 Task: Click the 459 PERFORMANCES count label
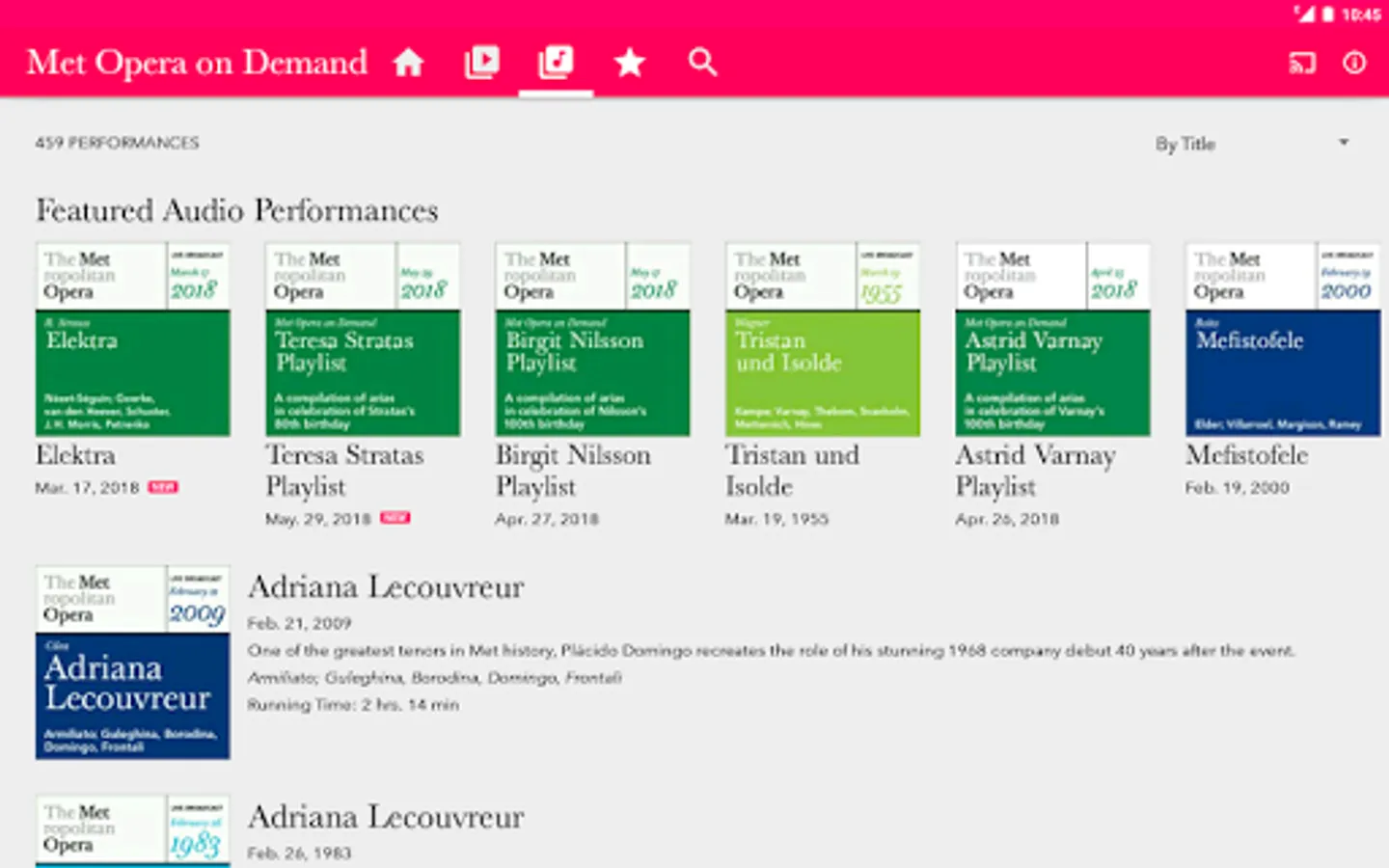[118, 143]
